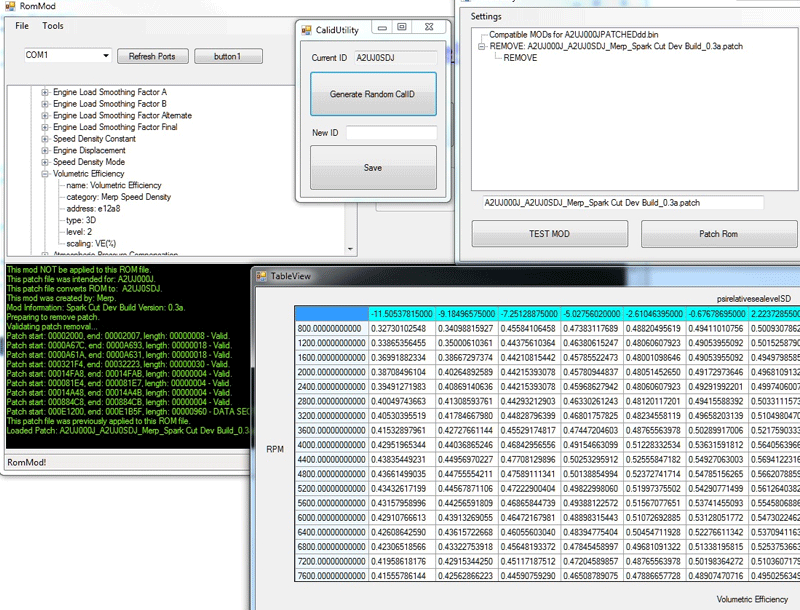Open the COM1 port dropdown
800x610 pixels.
click(x=104, y=56)
